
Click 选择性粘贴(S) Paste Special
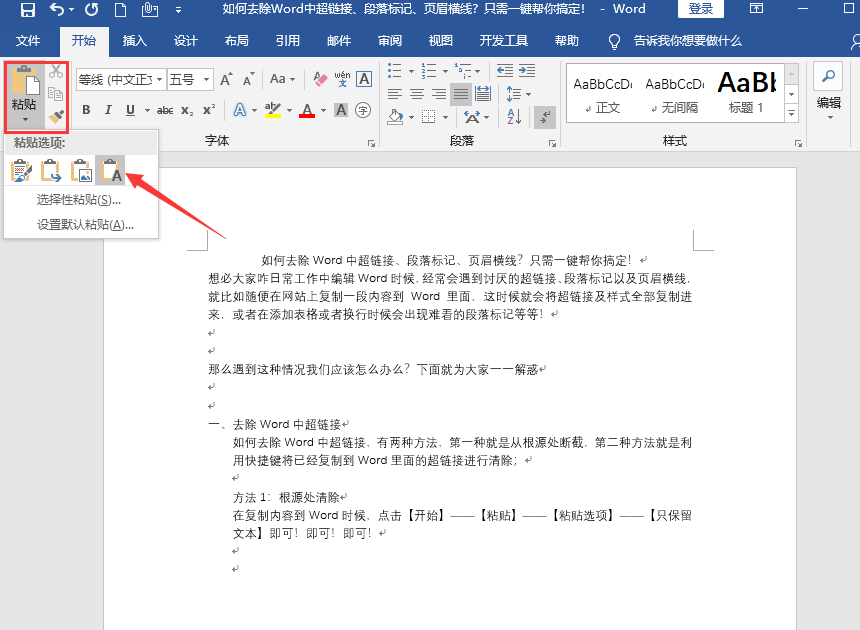click(x=78, y=200)
